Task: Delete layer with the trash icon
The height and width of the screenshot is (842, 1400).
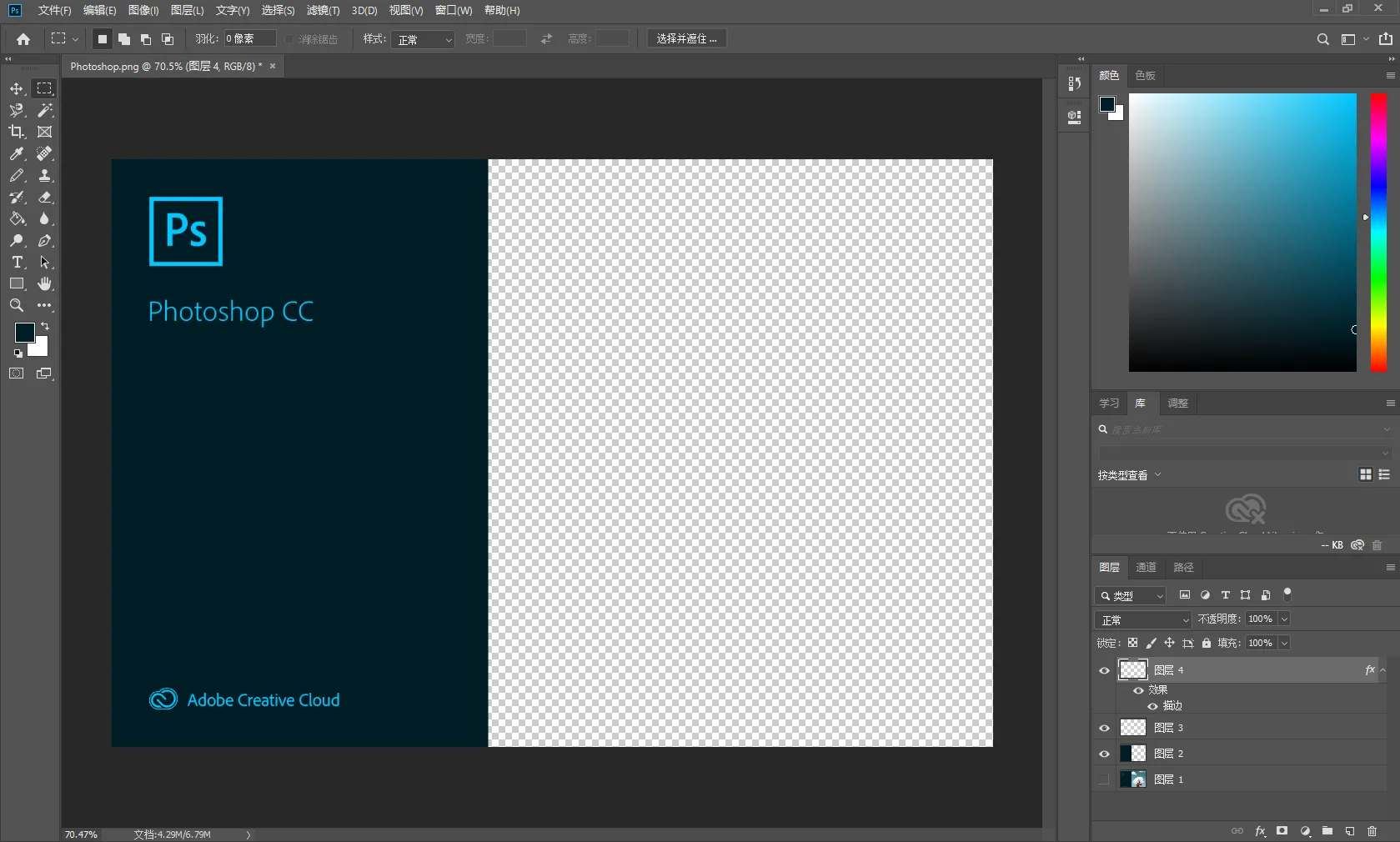Action: 1372,831
